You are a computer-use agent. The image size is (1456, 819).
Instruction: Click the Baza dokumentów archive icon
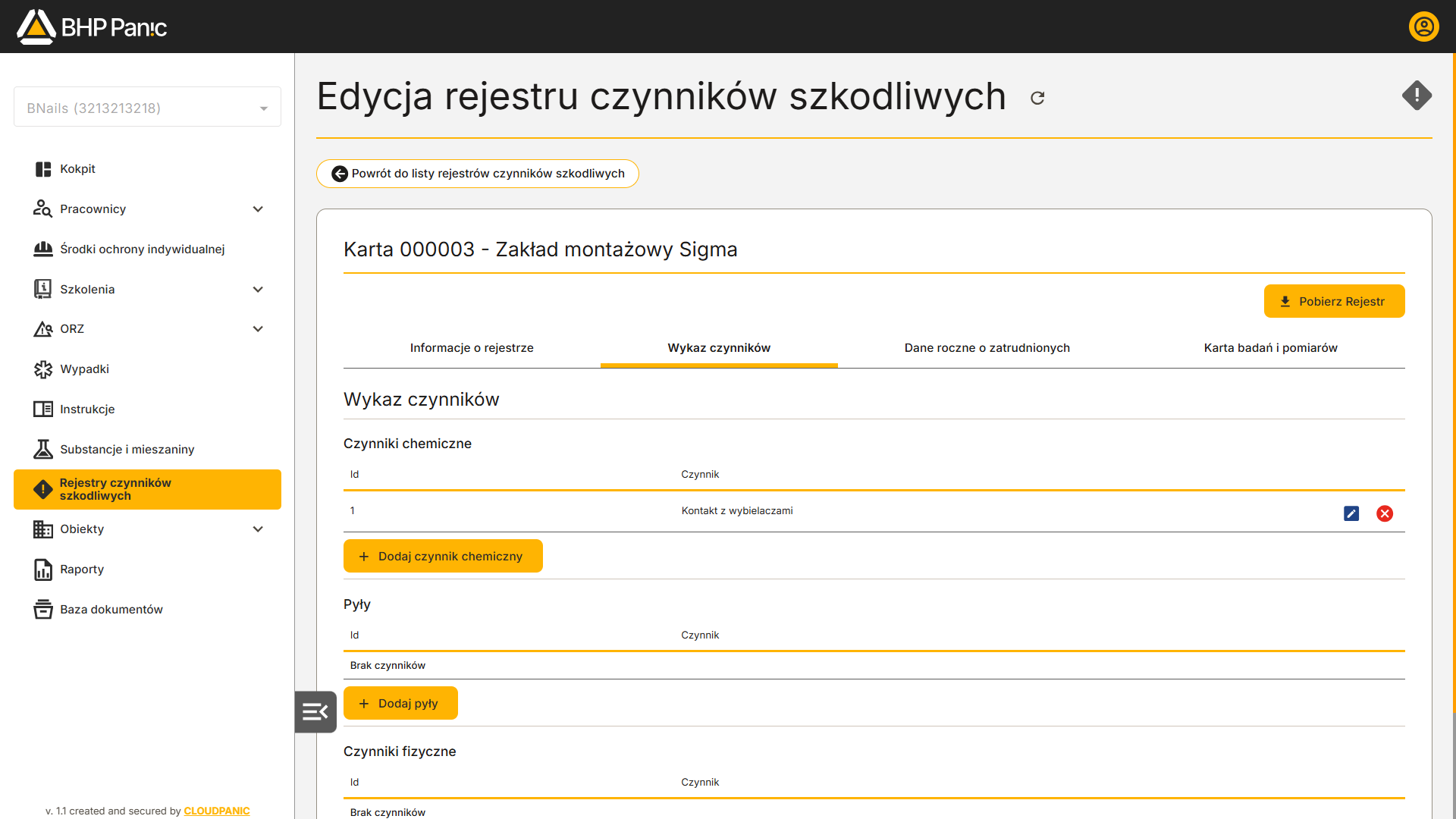pos(43,610)
